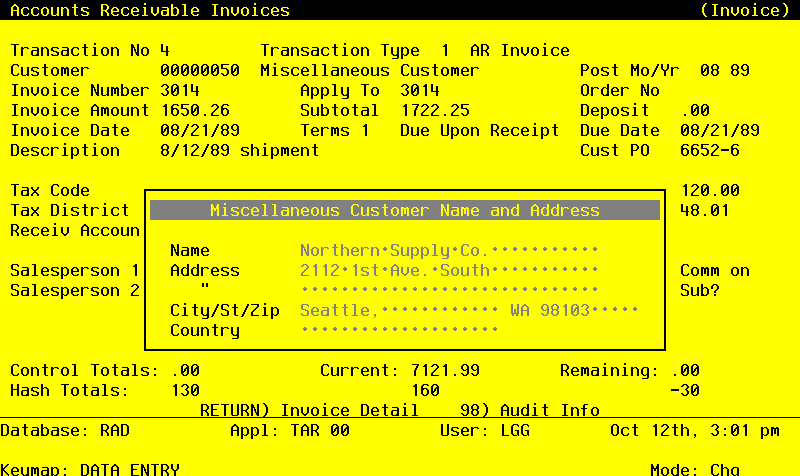Click the Miscellaneous Customer Name and Address title

pyautogui.click(x=405, y=210)
